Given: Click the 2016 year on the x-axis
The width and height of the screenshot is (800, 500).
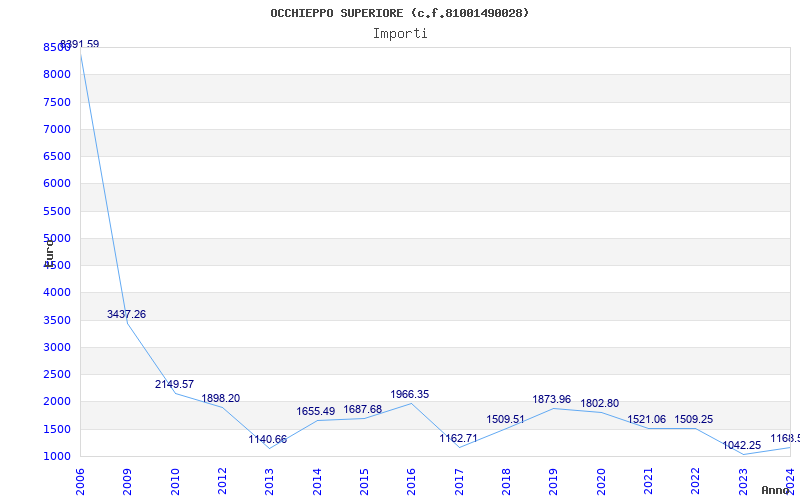Looking at the screenshot, I should [x=411, y=479].
